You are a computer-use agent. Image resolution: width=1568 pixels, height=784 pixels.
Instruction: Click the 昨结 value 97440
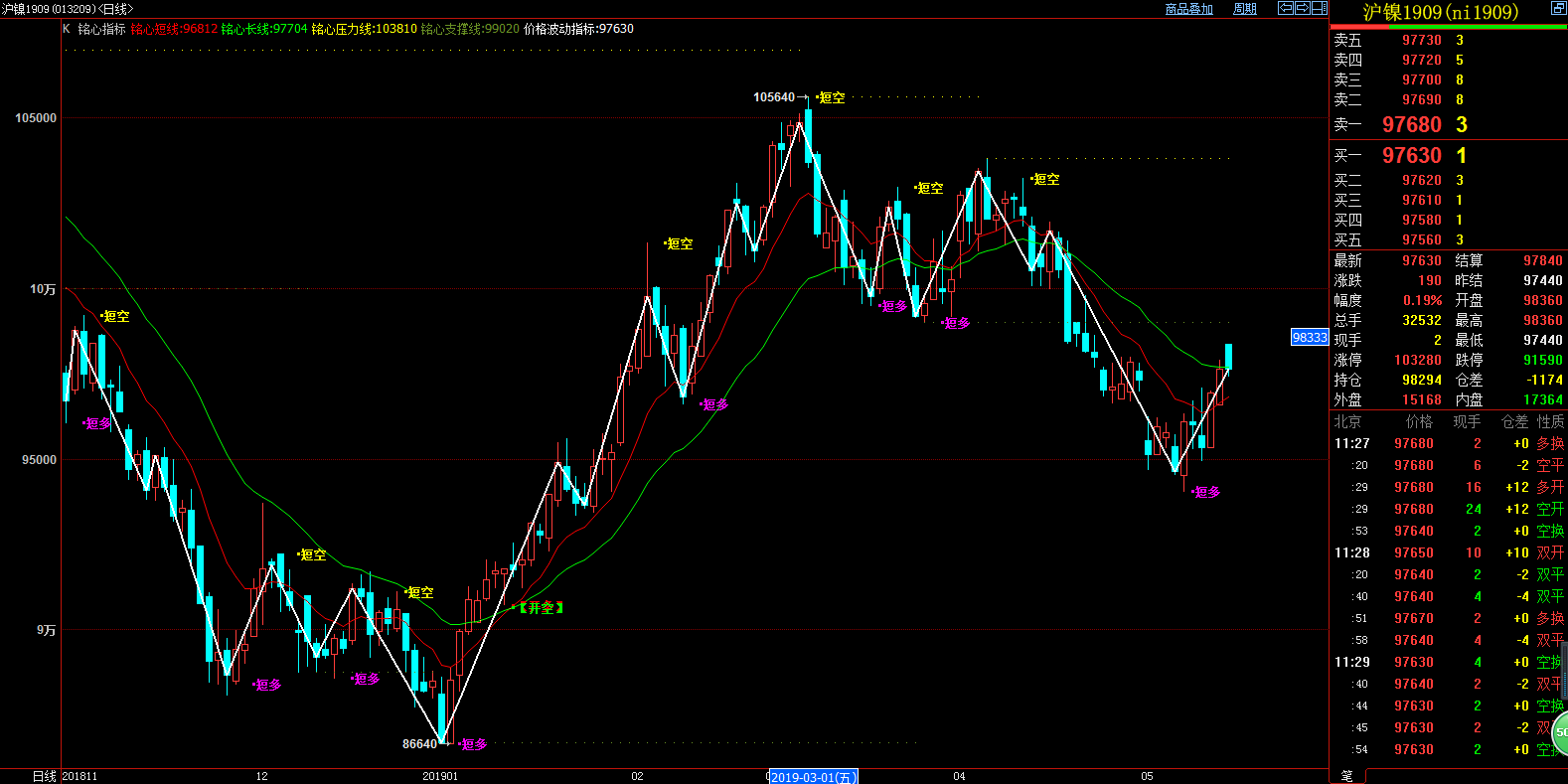pyautogui.click(x=1543, y=280)
